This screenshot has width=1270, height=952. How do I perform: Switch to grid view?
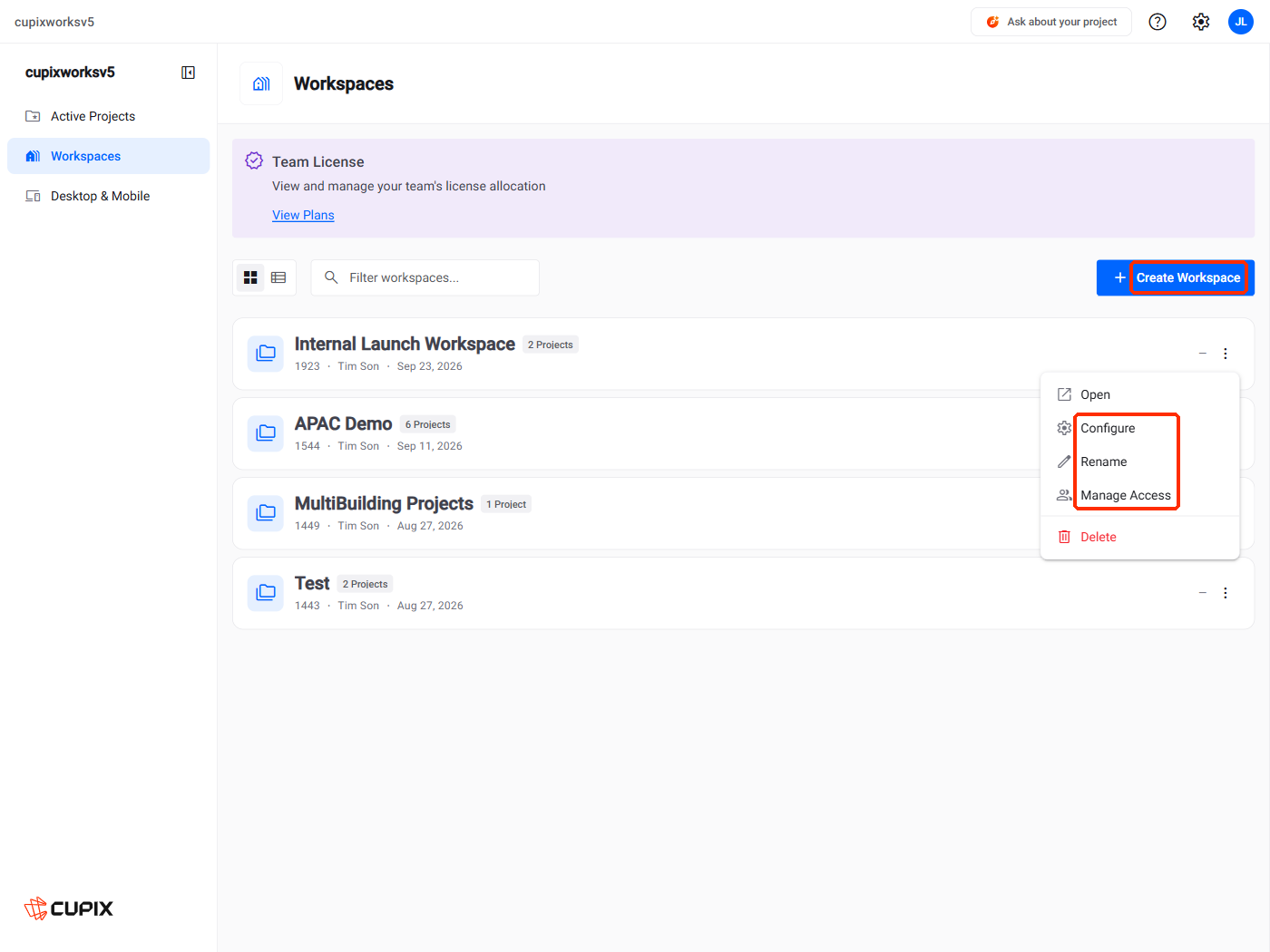(250, 277)
